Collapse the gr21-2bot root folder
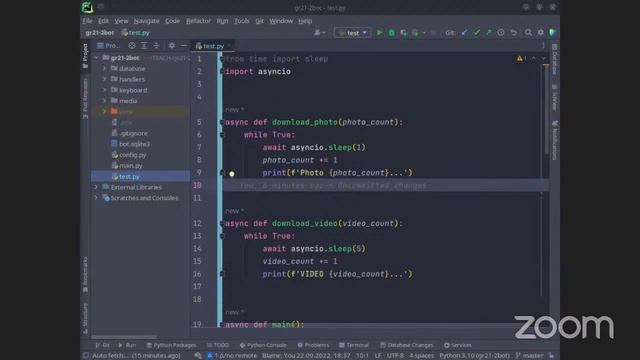Image resolution: width=640 pixels, height=360 pixels. tap(96, 58)
